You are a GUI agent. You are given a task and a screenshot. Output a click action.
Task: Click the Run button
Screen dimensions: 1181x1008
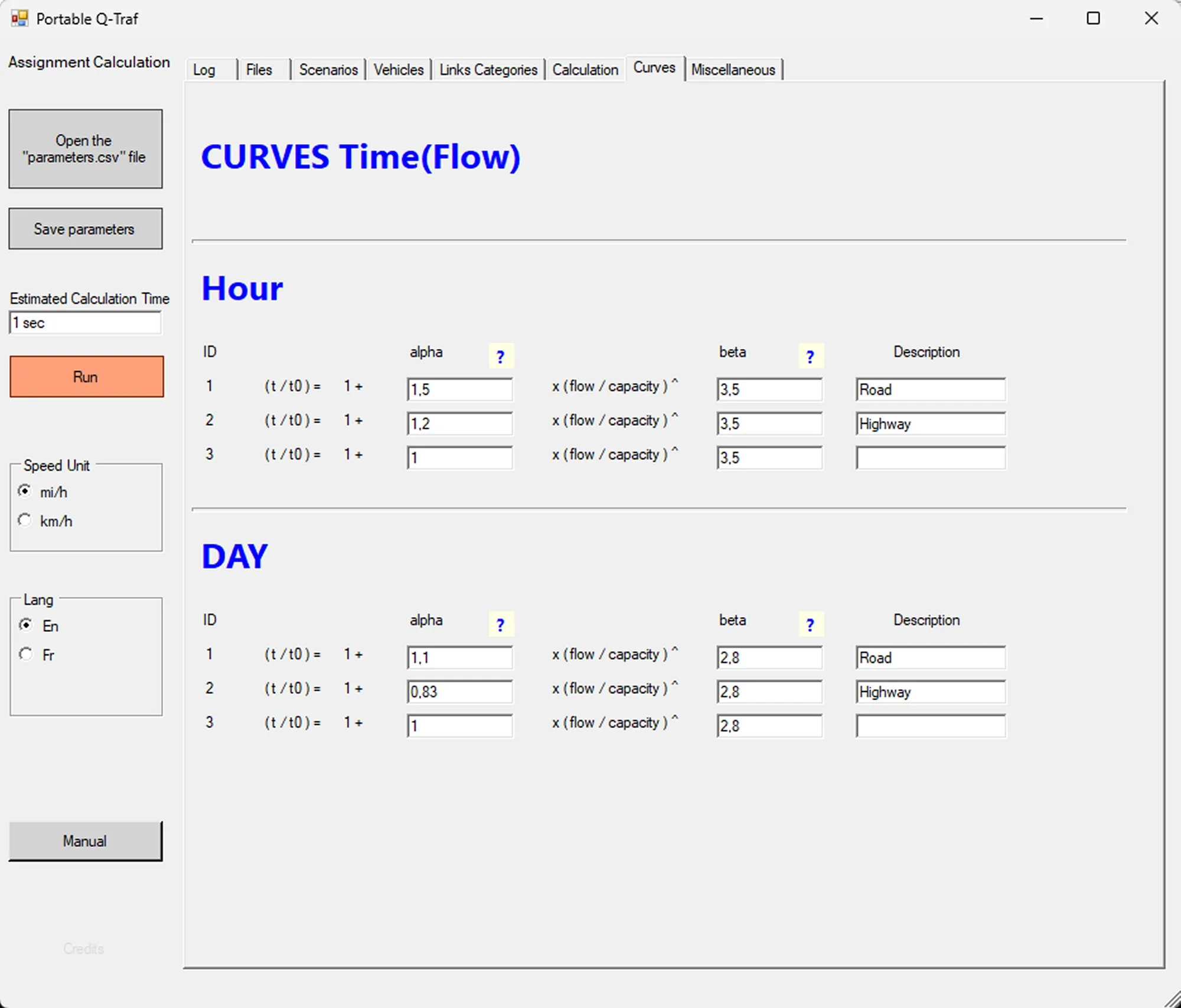(x=86, y=376)
